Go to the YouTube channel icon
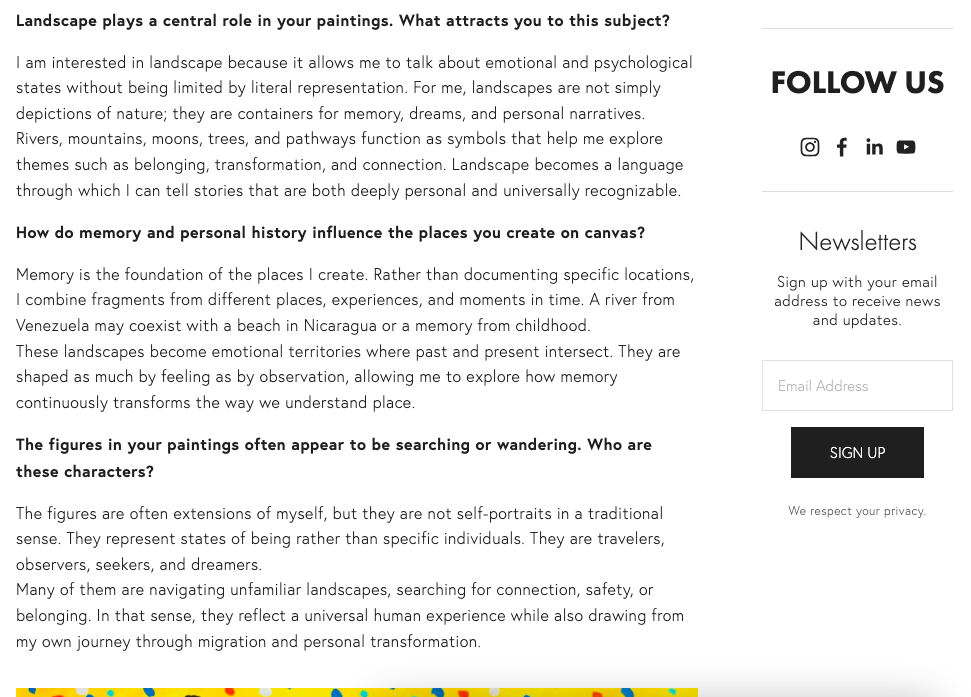The width and height of the screenshot is (971, 697). pyautogui.click(x=905, y=147)
